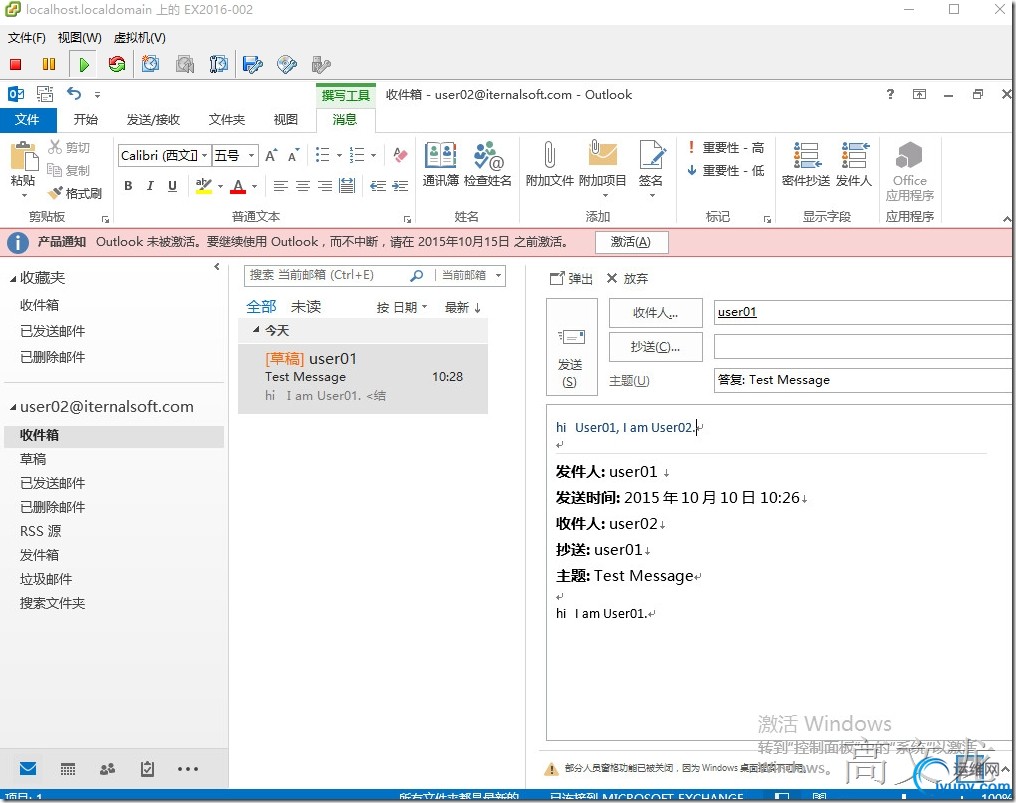1016x803 pixels.
Task: Select the format painter (格式刷)
Action: click(75, 193)
